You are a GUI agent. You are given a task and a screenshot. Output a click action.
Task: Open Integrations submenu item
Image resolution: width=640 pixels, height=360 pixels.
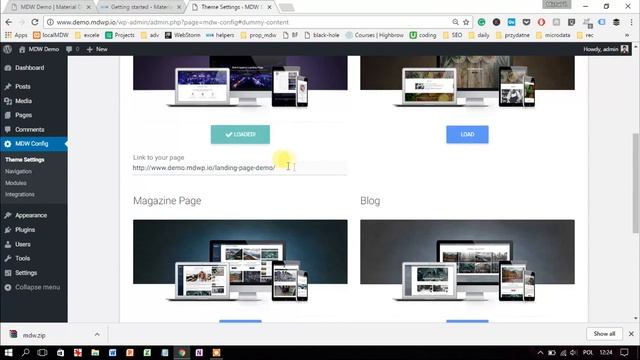[20, 194]
